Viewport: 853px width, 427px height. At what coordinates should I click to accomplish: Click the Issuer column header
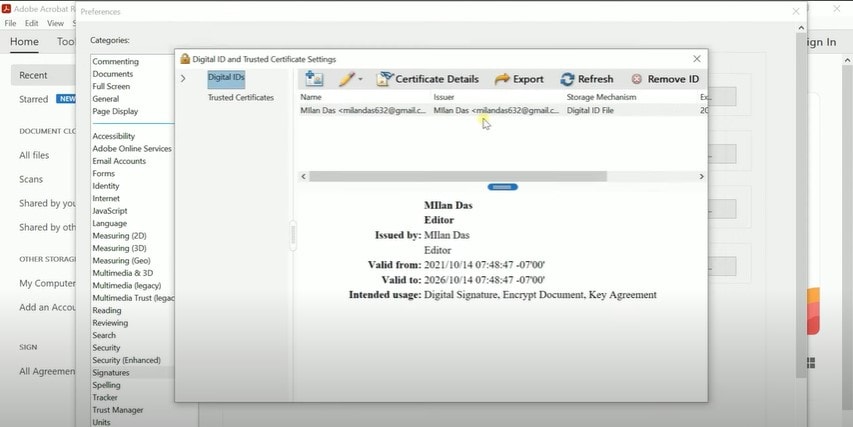(x=444, y=97)
